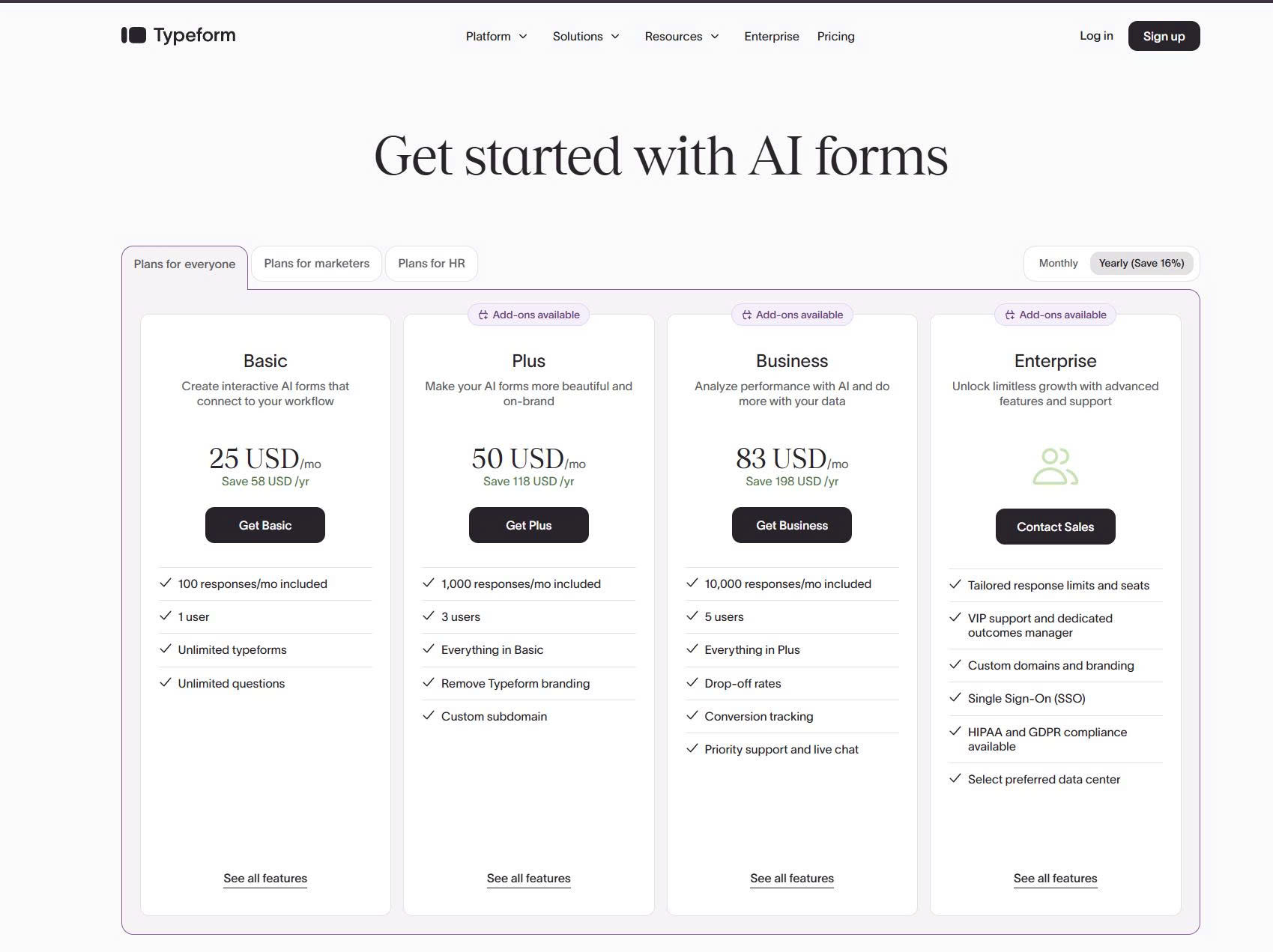
Task: Expand the Resources dropdown
Action: (x=680, y=36)
